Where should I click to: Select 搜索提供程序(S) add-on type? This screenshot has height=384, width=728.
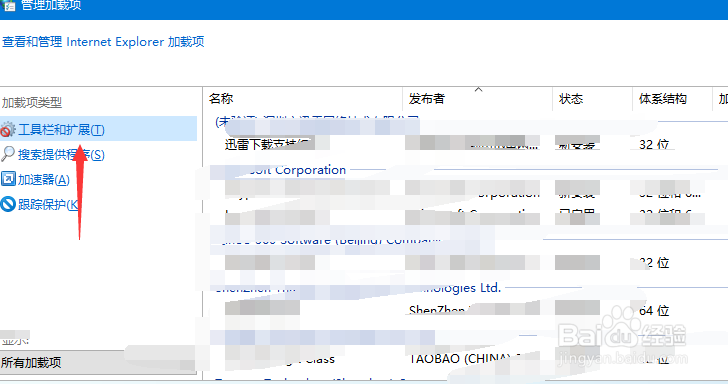click(61, 155)
